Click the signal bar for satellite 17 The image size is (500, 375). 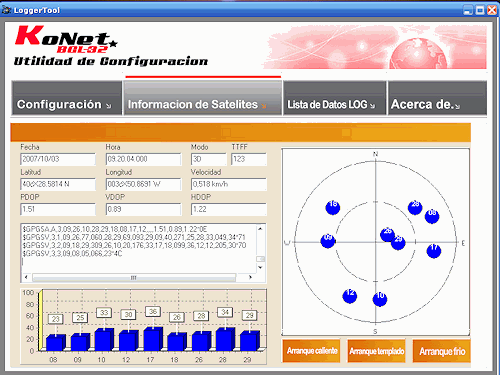click(153, 339)
